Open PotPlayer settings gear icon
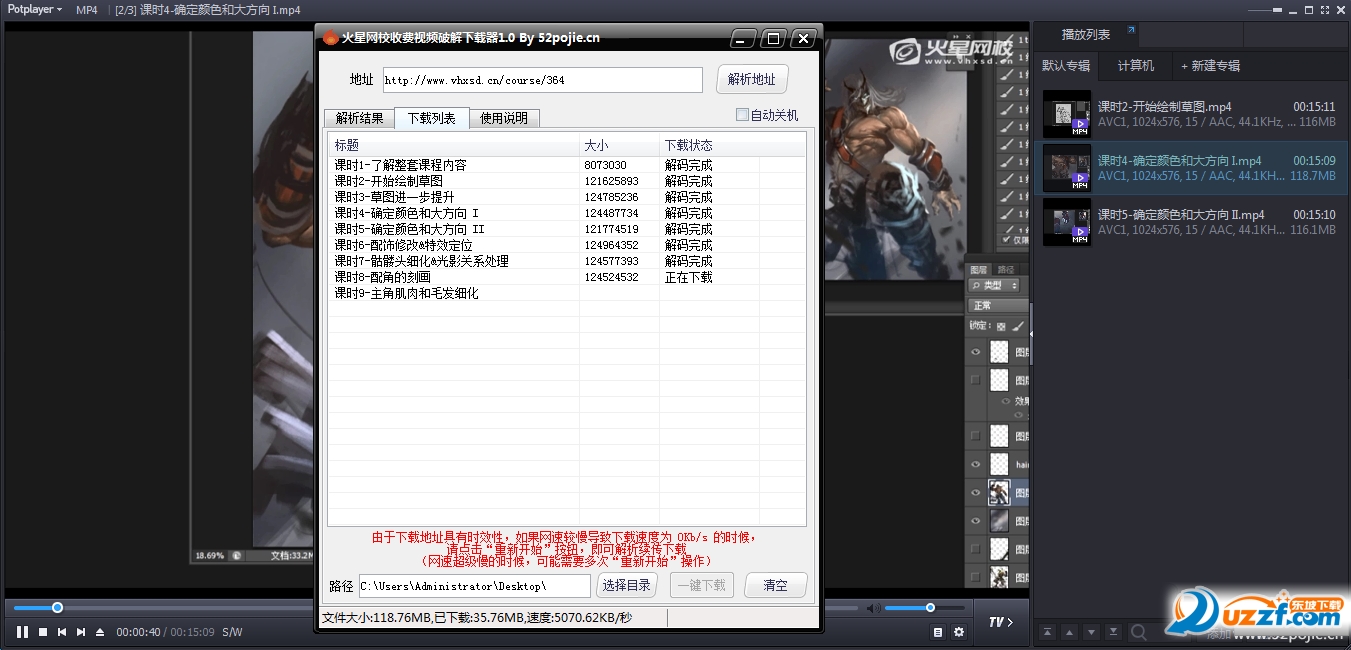 click(x=959, y=632)
